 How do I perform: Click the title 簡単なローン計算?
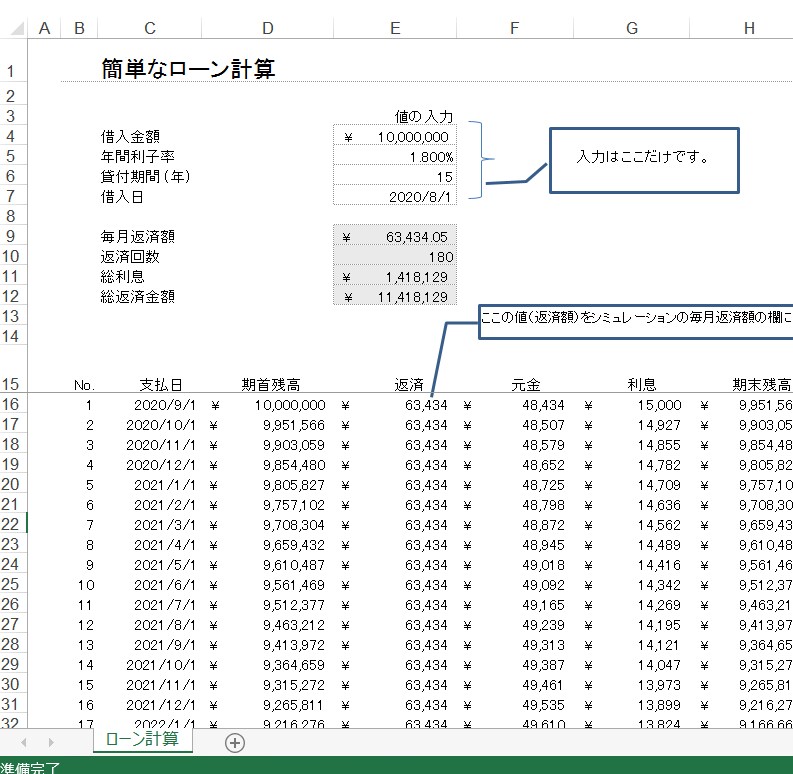coord(188,69)
